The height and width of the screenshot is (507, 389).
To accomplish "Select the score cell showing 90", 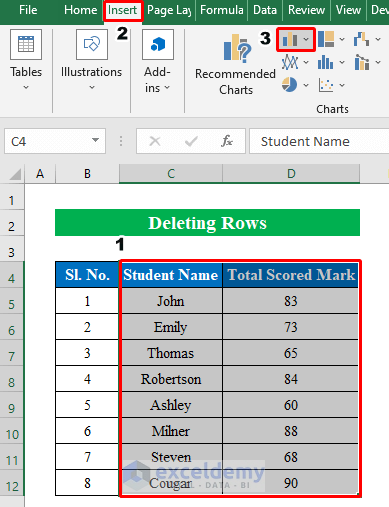I will (291, 483).
